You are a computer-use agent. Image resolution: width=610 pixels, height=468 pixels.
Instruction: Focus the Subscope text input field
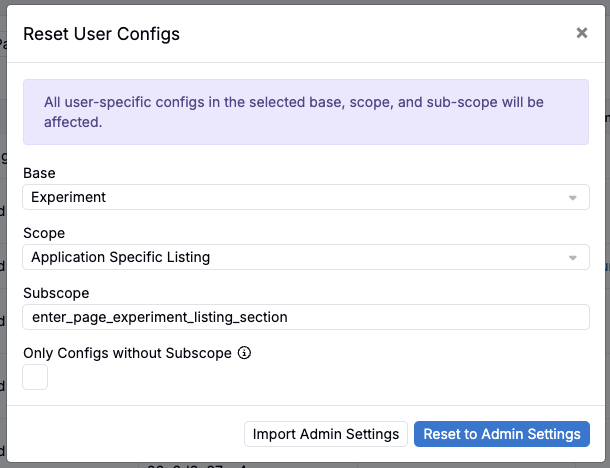coord(306,317)
